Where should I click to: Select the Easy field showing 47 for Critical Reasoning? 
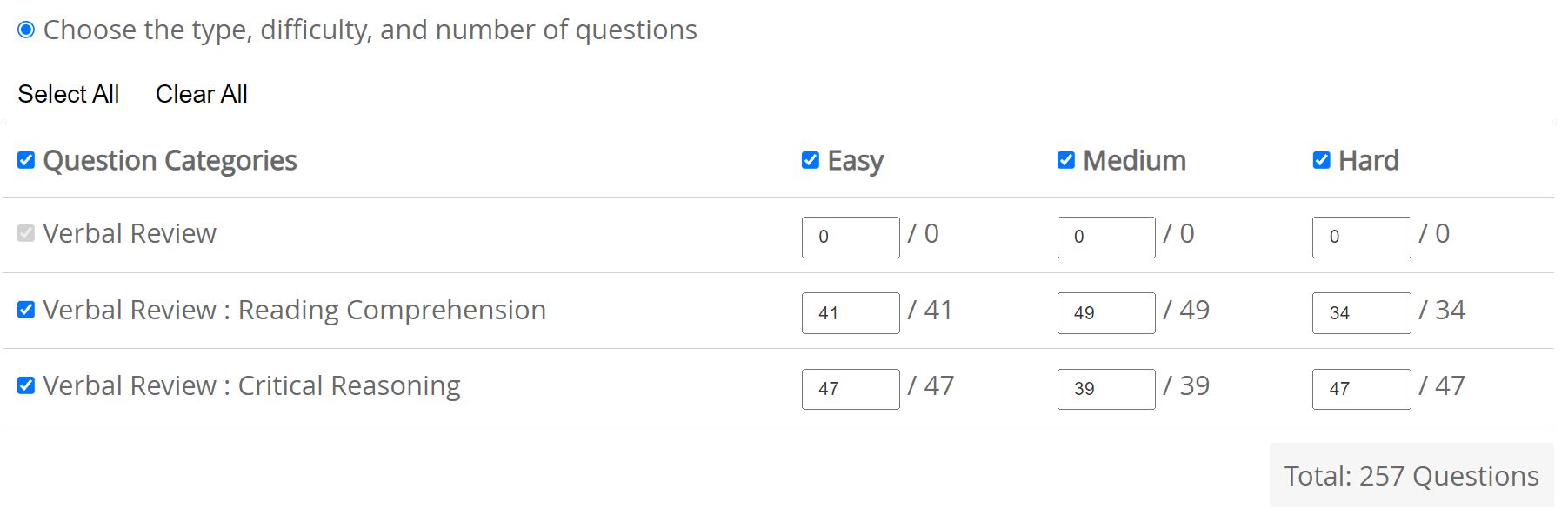click(x=850, y=389)
